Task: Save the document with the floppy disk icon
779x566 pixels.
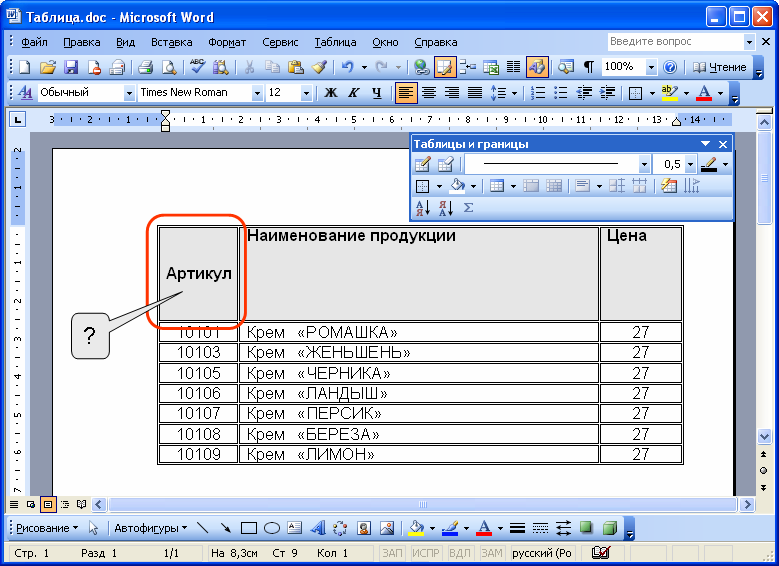Action: [71, 67]
